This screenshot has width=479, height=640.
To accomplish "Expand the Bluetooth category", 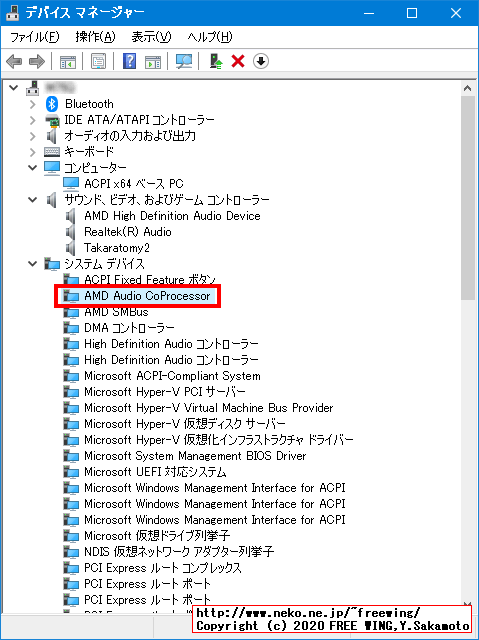I will (33, 104).
